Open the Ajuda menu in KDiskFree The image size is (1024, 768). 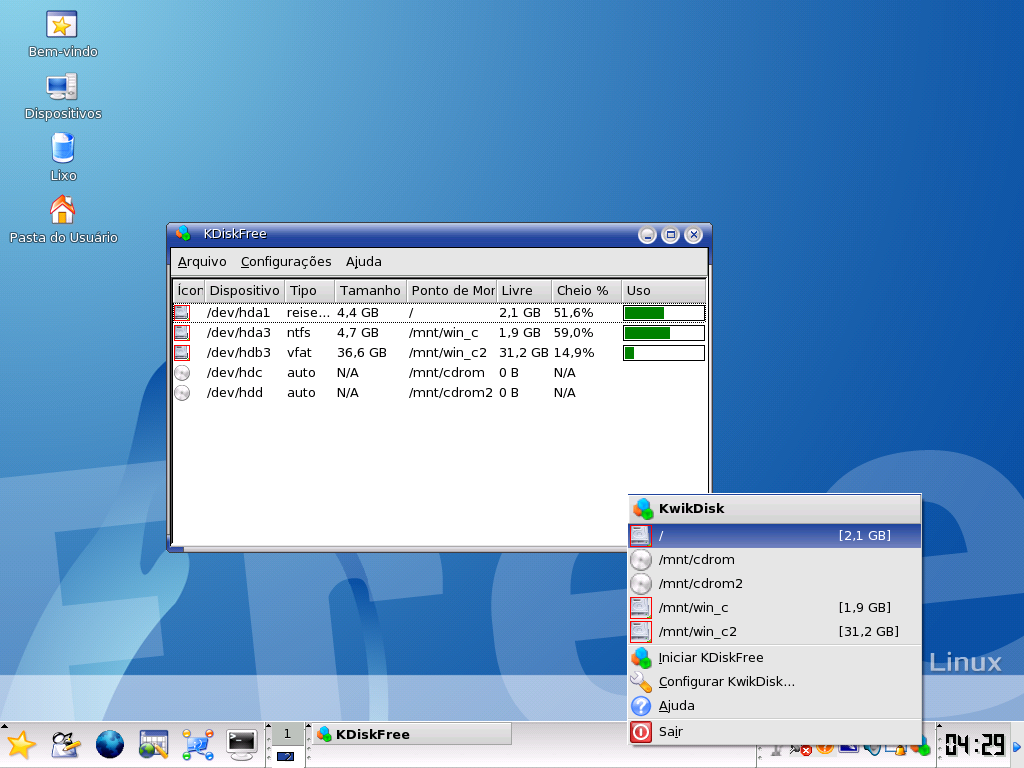[x=364, y=262]
